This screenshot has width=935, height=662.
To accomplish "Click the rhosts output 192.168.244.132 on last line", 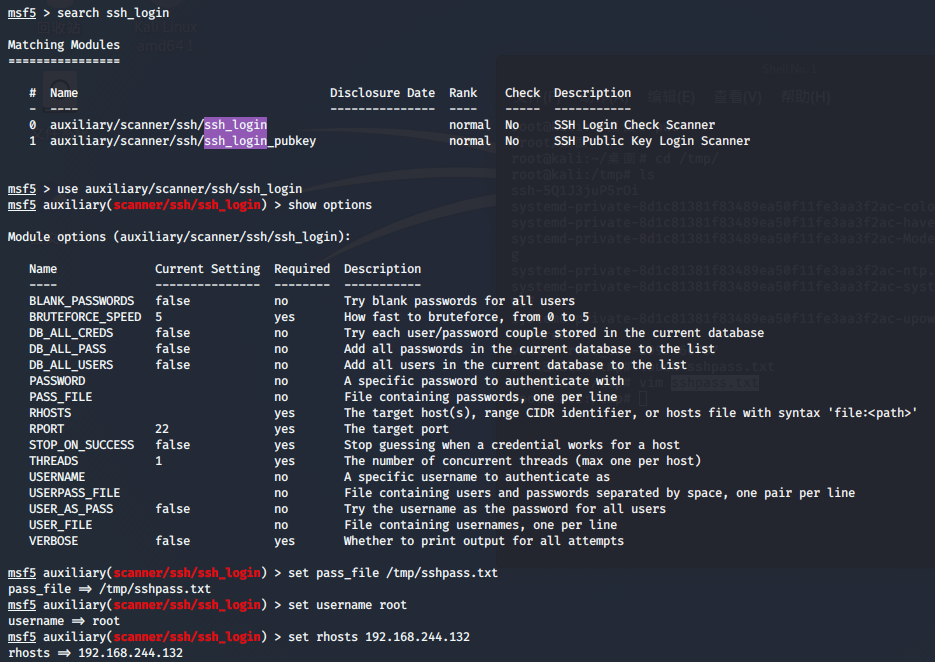I will [130, 653].
